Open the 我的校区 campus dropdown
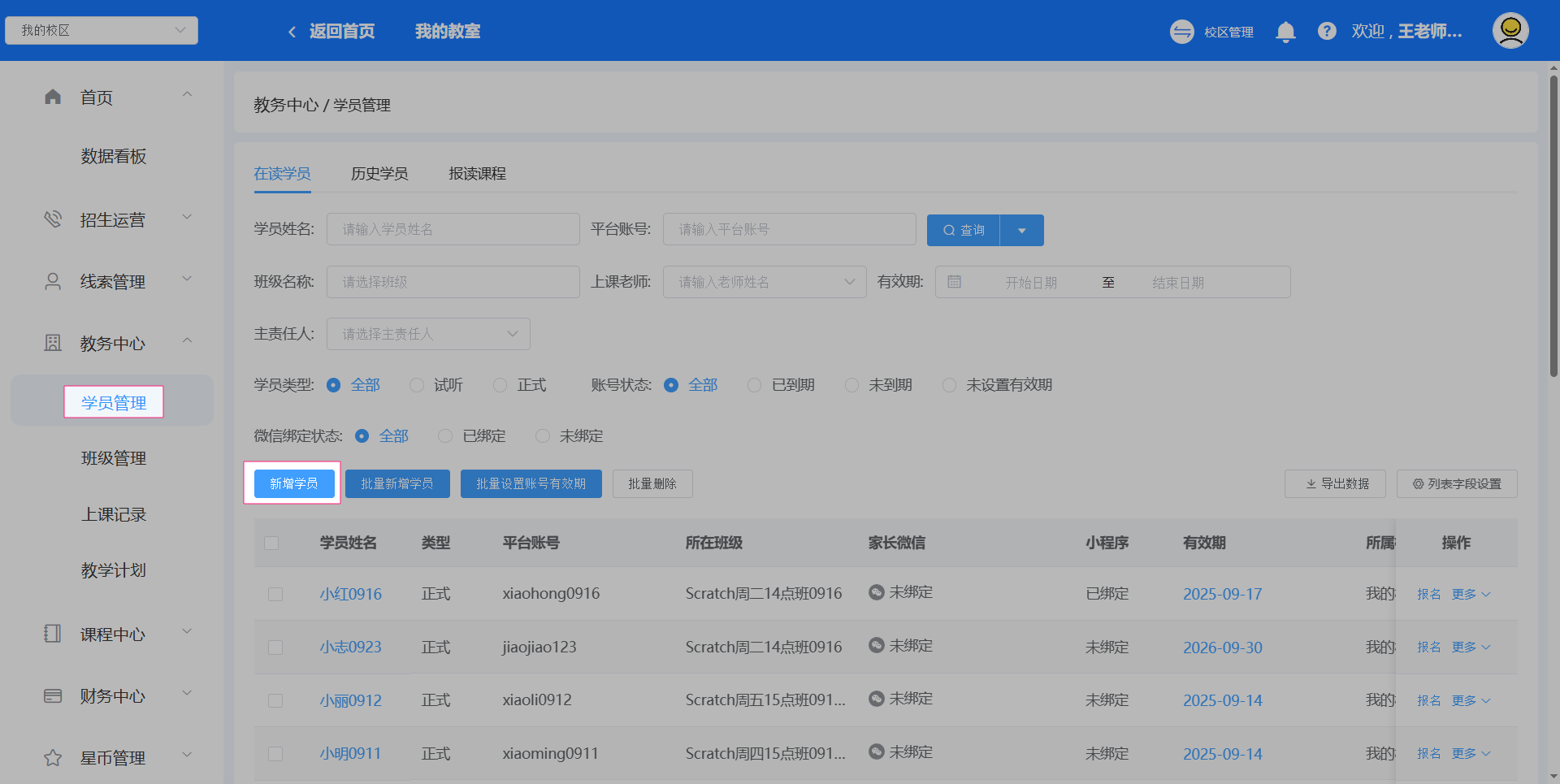 [101, 29]
